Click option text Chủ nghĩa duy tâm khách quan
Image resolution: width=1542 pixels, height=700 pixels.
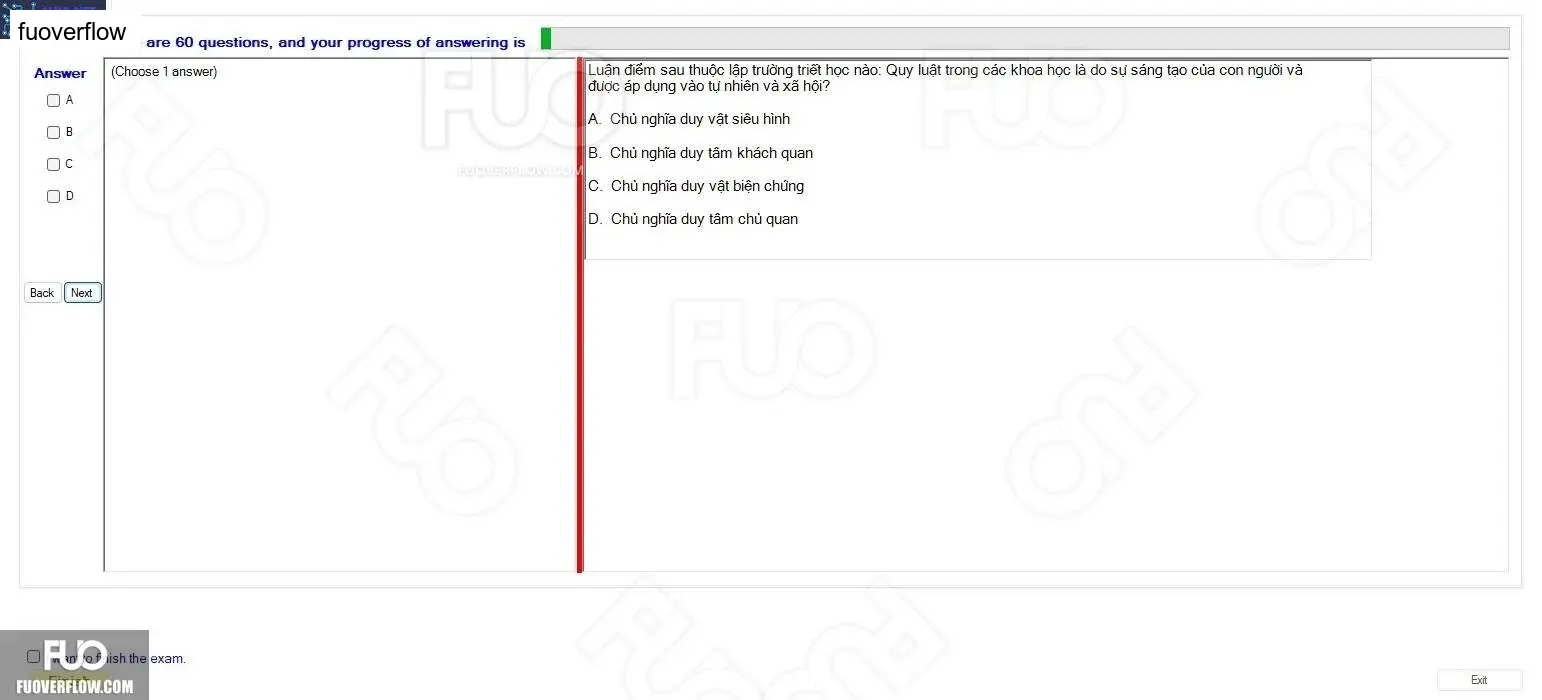click(x=711, y=153)
